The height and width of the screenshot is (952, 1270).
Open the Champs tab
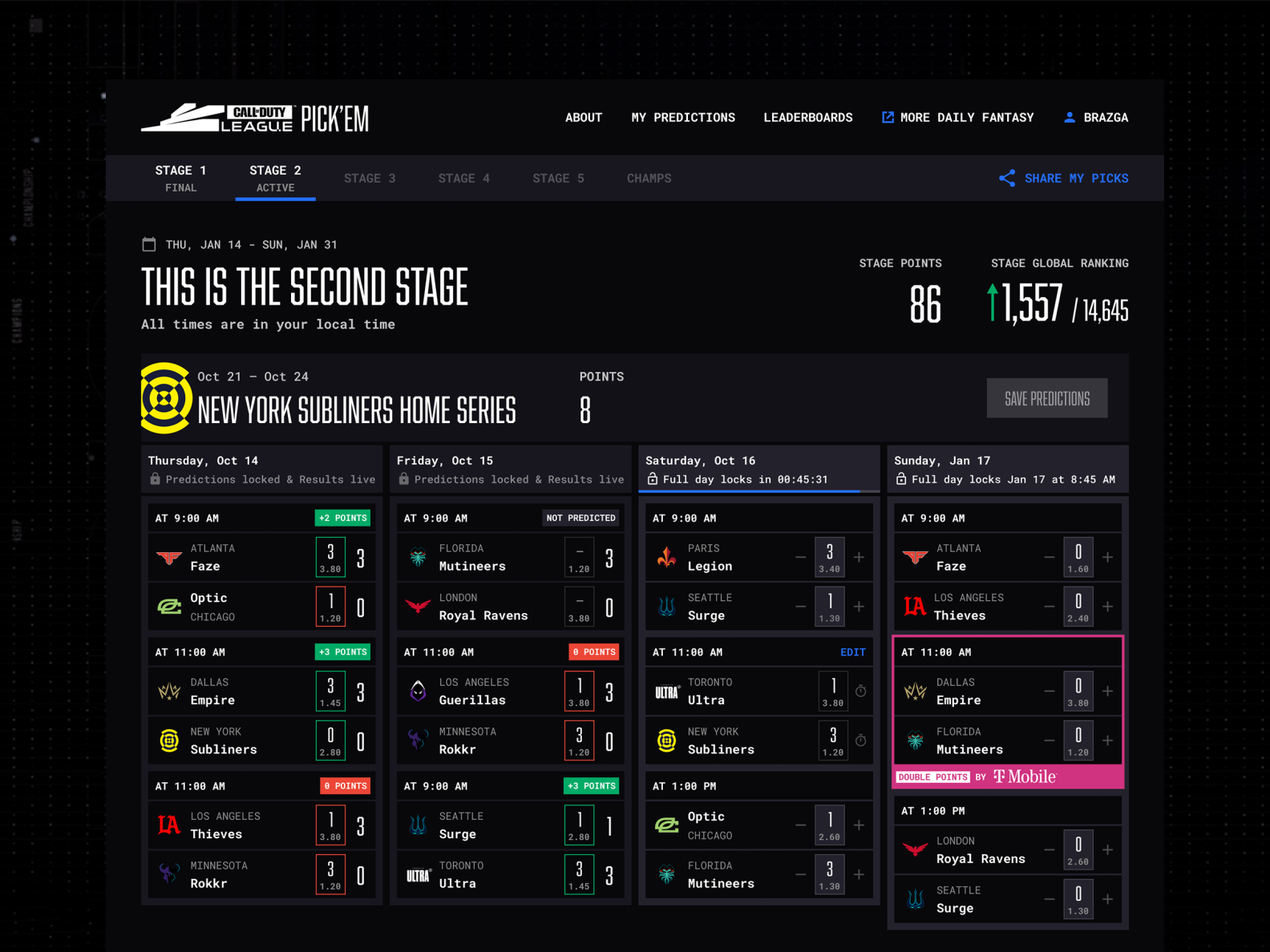point(649,178)
